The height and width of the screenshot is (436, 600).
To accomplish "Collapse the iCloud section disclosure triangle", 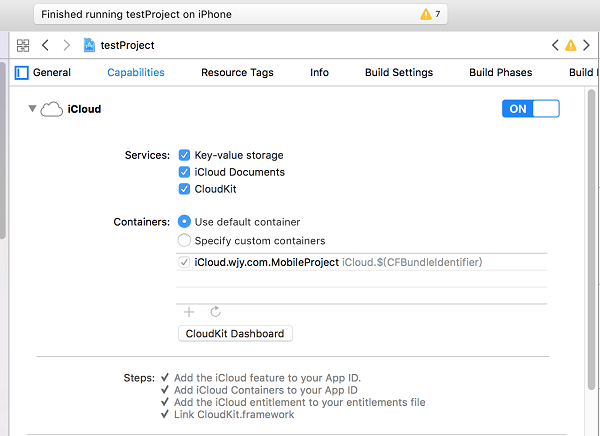I will 32,110.
